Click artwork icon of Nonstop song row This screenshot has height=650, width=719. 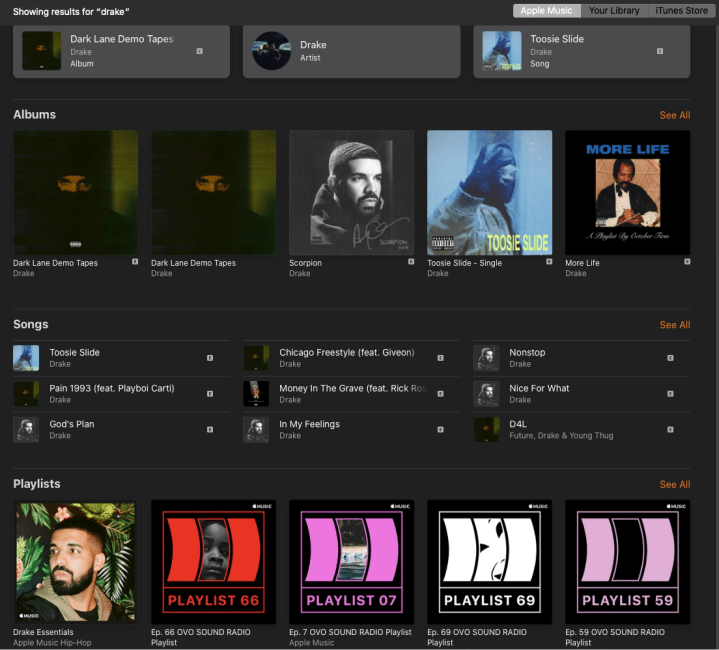(x=486, y=358)
